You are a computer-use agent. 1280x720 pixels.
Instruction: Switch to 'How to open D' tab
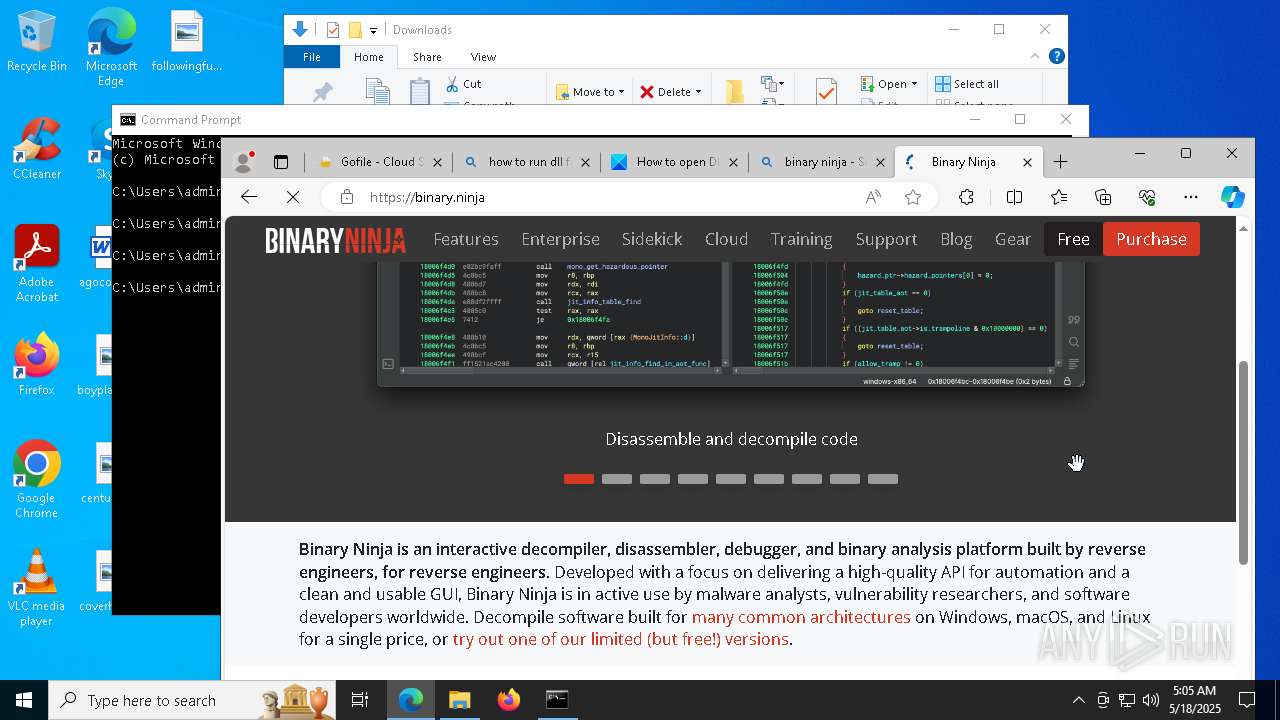(x=675, y=162)
